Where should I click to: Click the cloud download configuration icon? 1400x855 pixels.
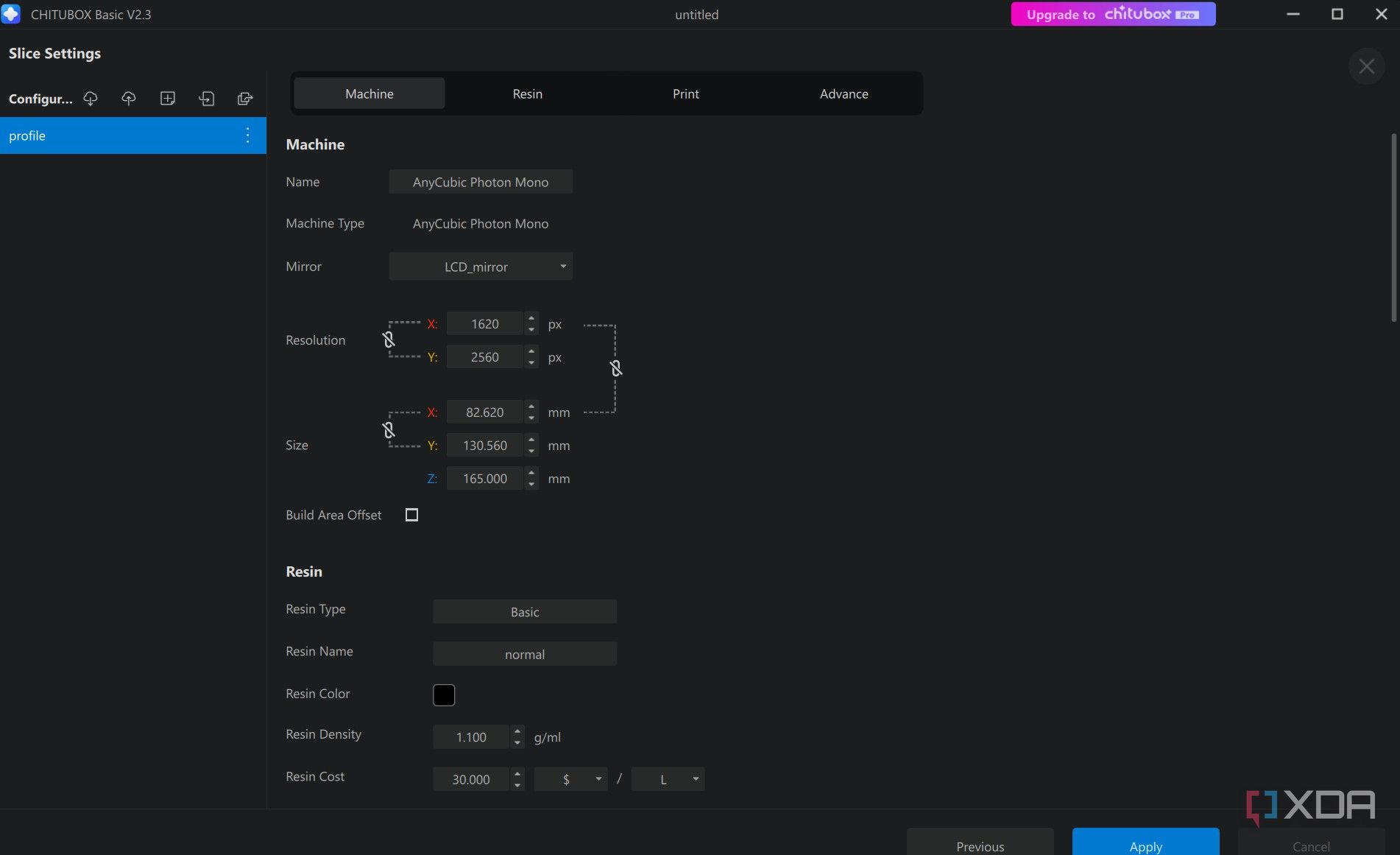[91, 99]
